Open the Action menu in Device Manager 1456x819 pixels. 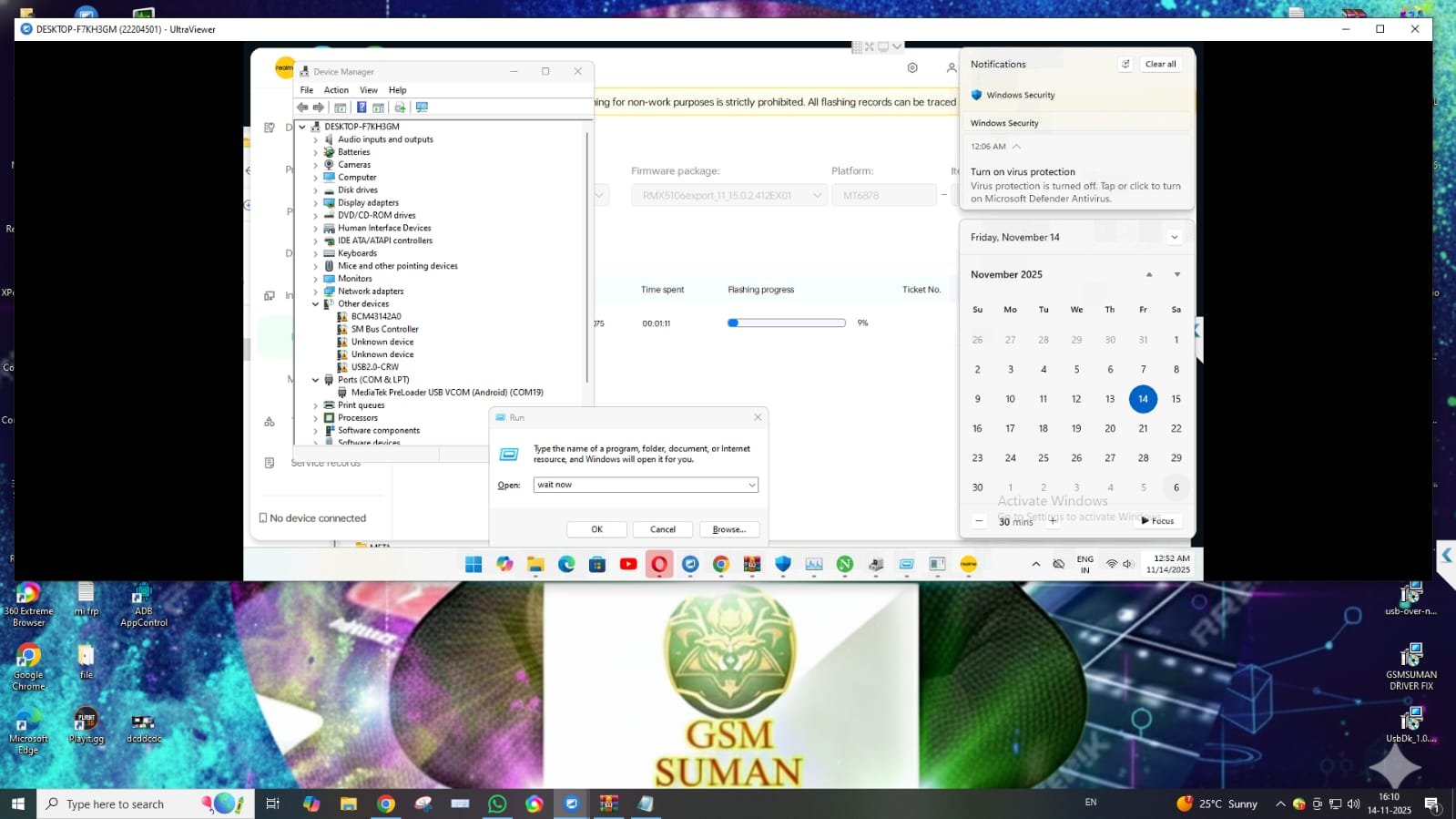[x=336, y=90]
